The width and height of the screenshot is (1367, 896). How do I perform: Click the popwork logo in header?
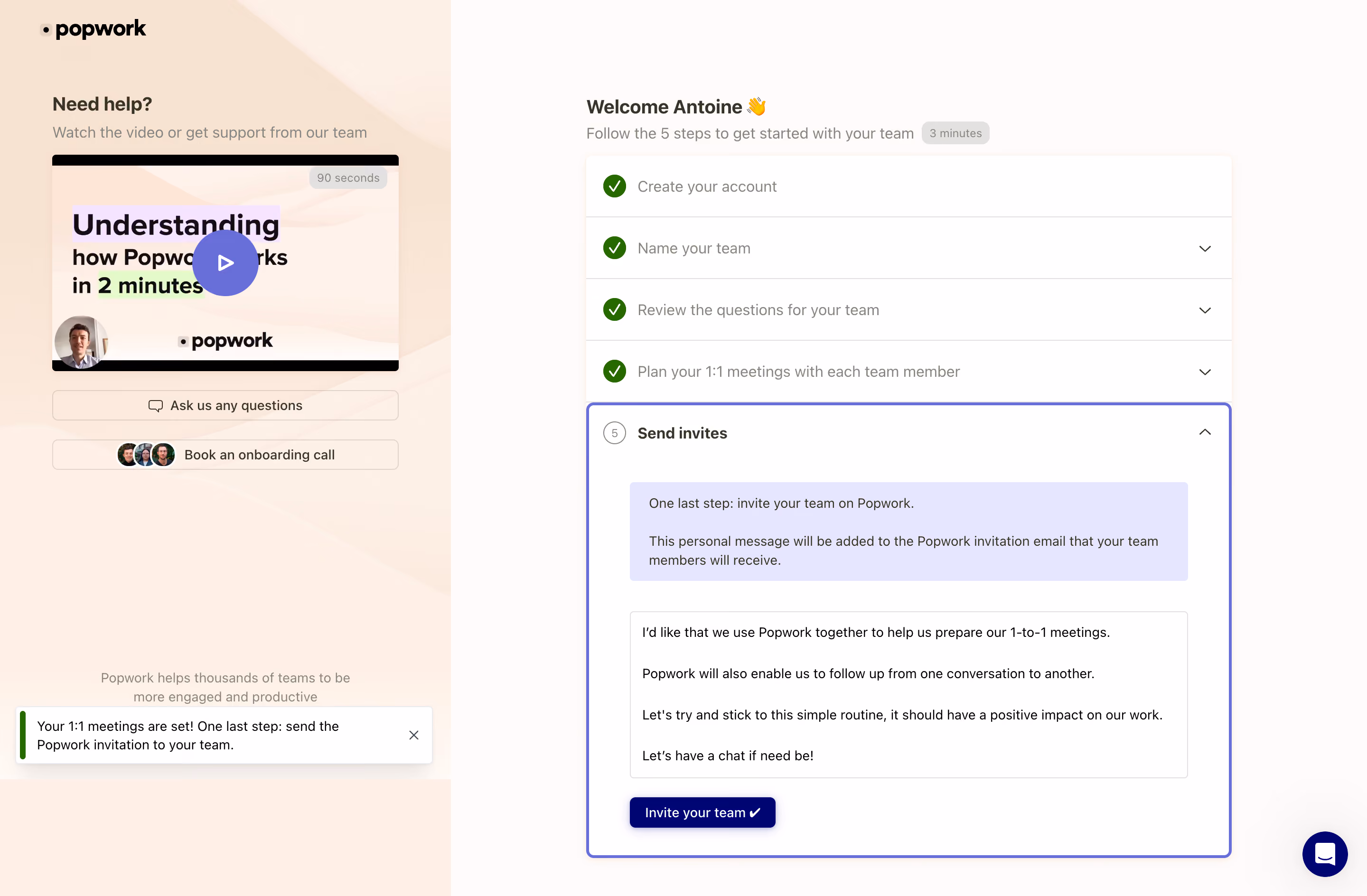pos(94,29)
